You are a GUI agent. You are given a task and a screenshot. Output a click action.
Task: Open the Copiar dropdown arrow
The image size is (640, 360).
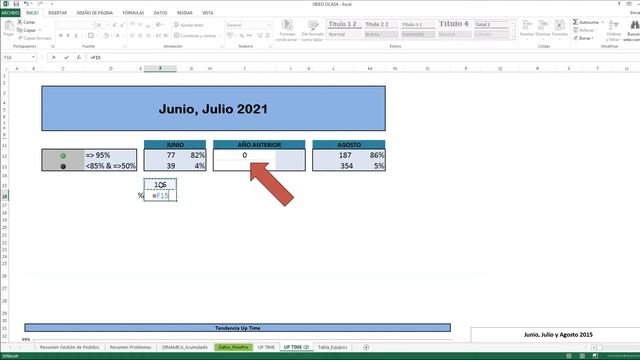pyautogui.click(x=40, y=30)
